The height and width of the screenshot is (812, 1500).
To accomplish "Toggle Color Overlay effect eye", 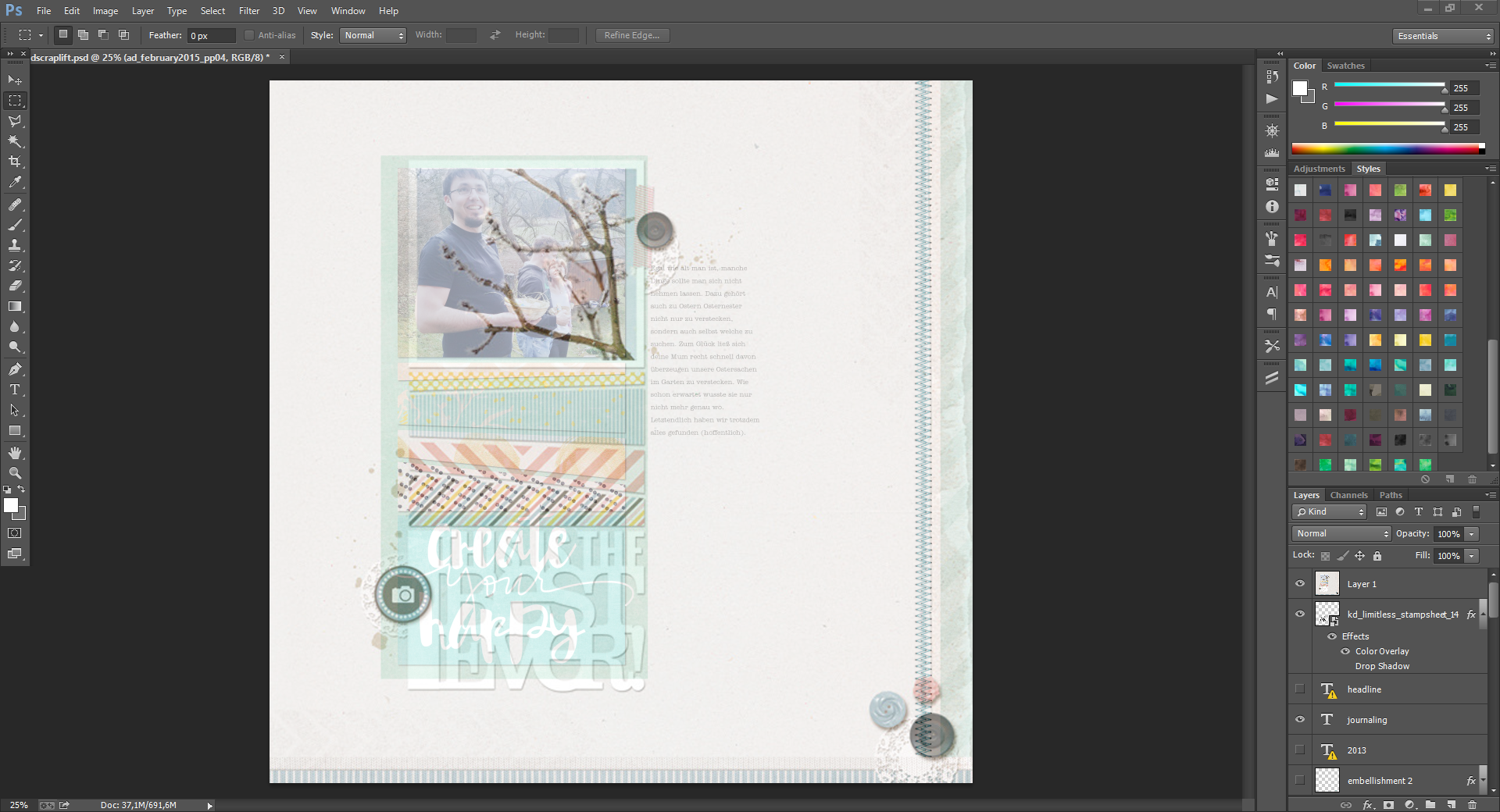I will (x=1345, y=651).
